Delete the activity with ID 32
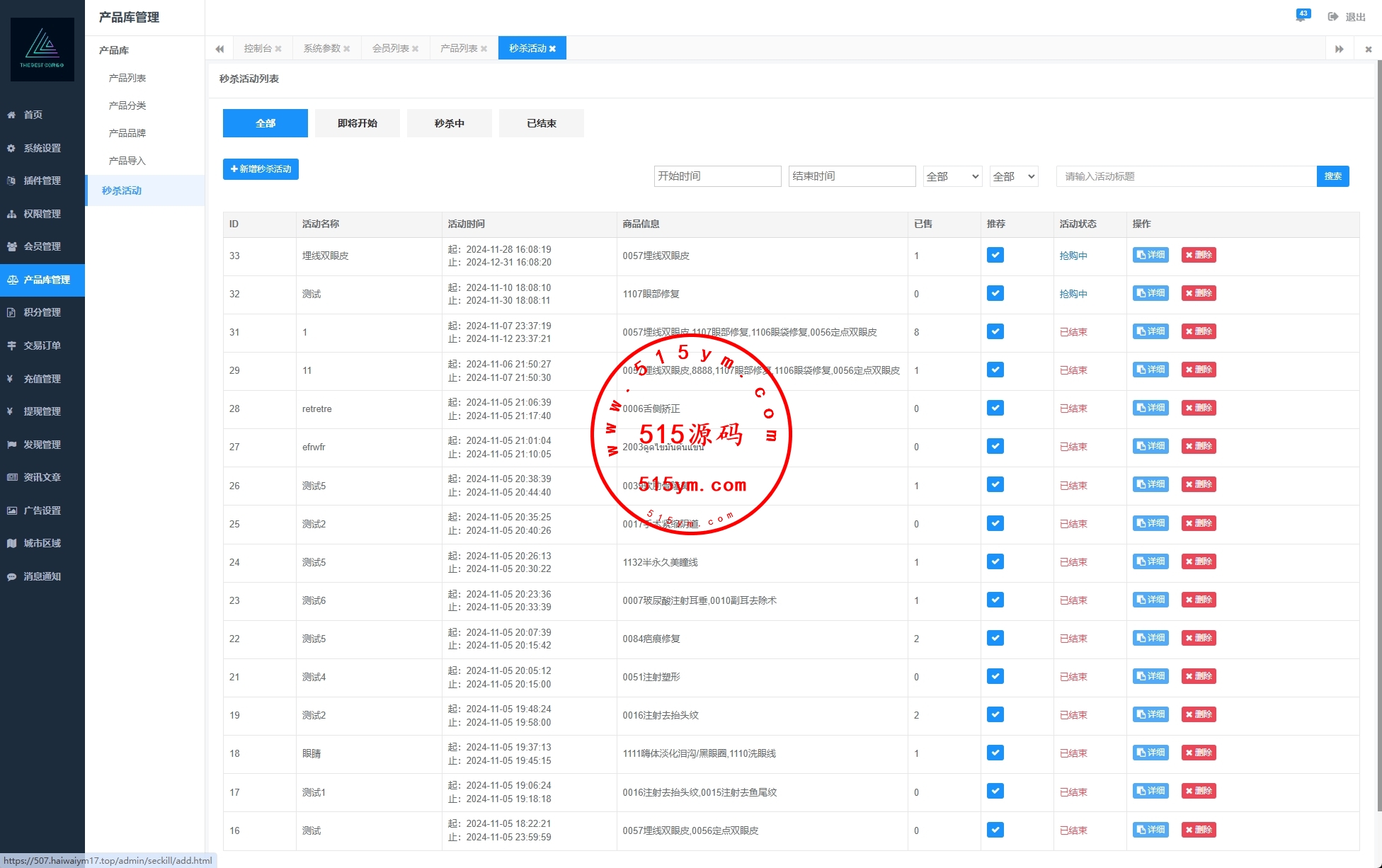 [x=1199, y=293]
